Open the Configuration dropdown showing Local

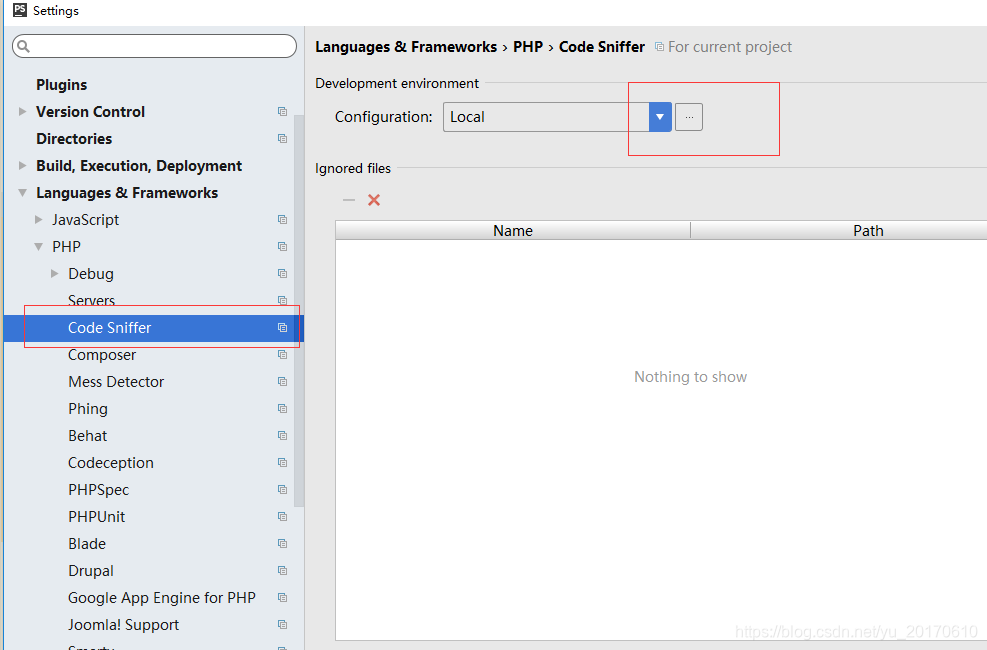pyautogui.click(x=659, y=116)
